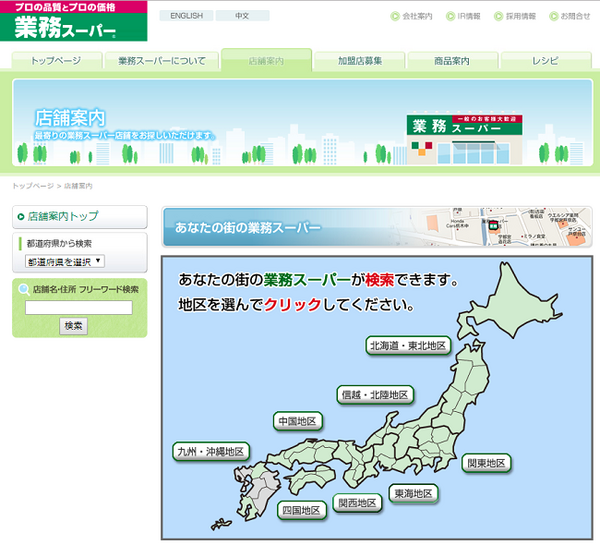The image size is (600, 545).
Task: Click the store building illustration in banner
Action: tap(464, 139)
